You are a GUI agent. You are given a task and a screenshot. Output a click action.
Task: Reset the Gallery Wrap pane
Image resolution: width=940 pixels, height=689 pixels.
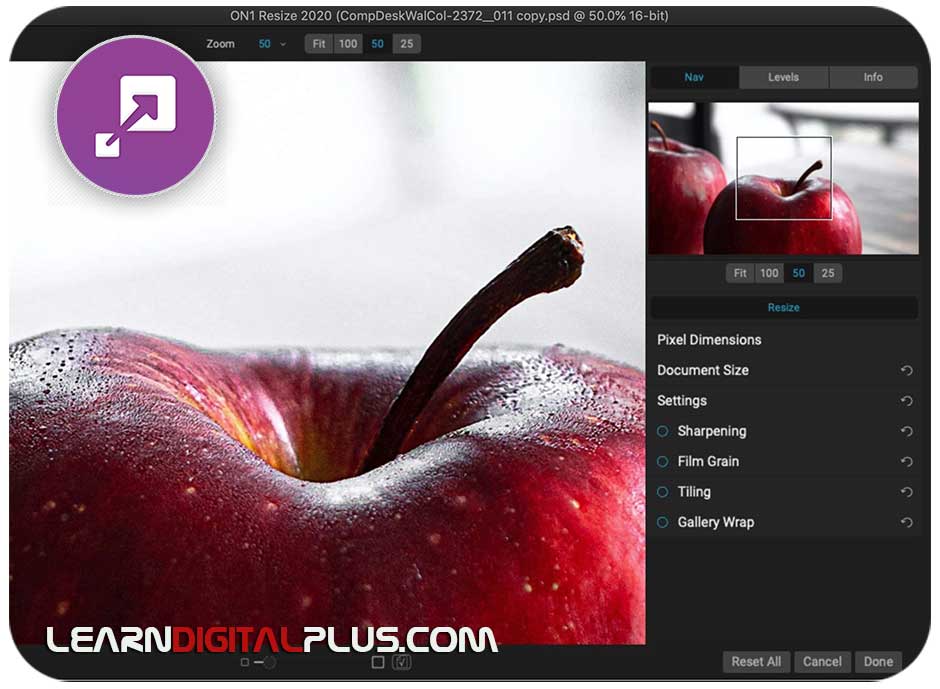click(906, 522)
